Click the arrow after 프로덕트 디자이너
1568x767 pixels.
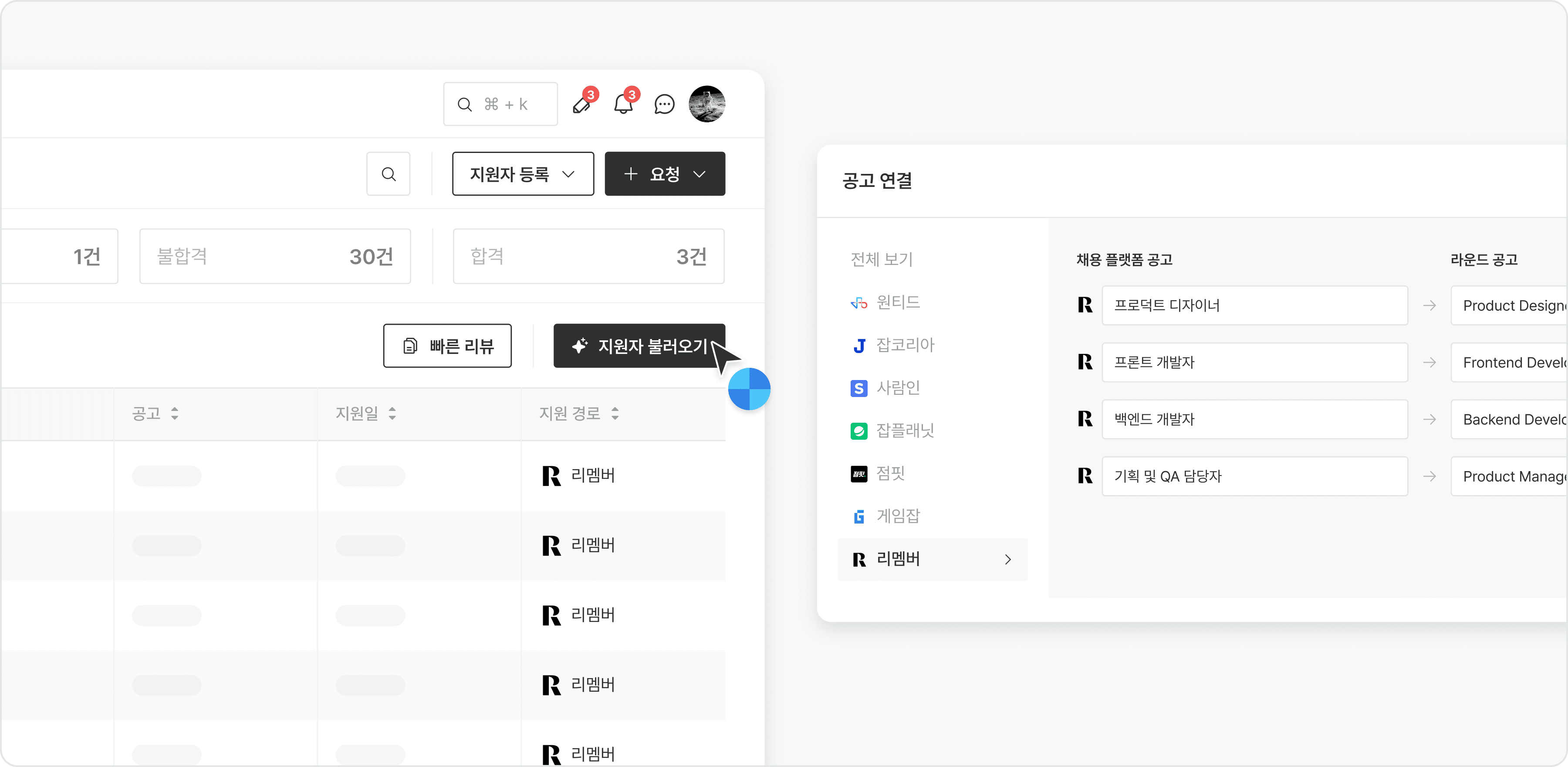point(1429,305)
